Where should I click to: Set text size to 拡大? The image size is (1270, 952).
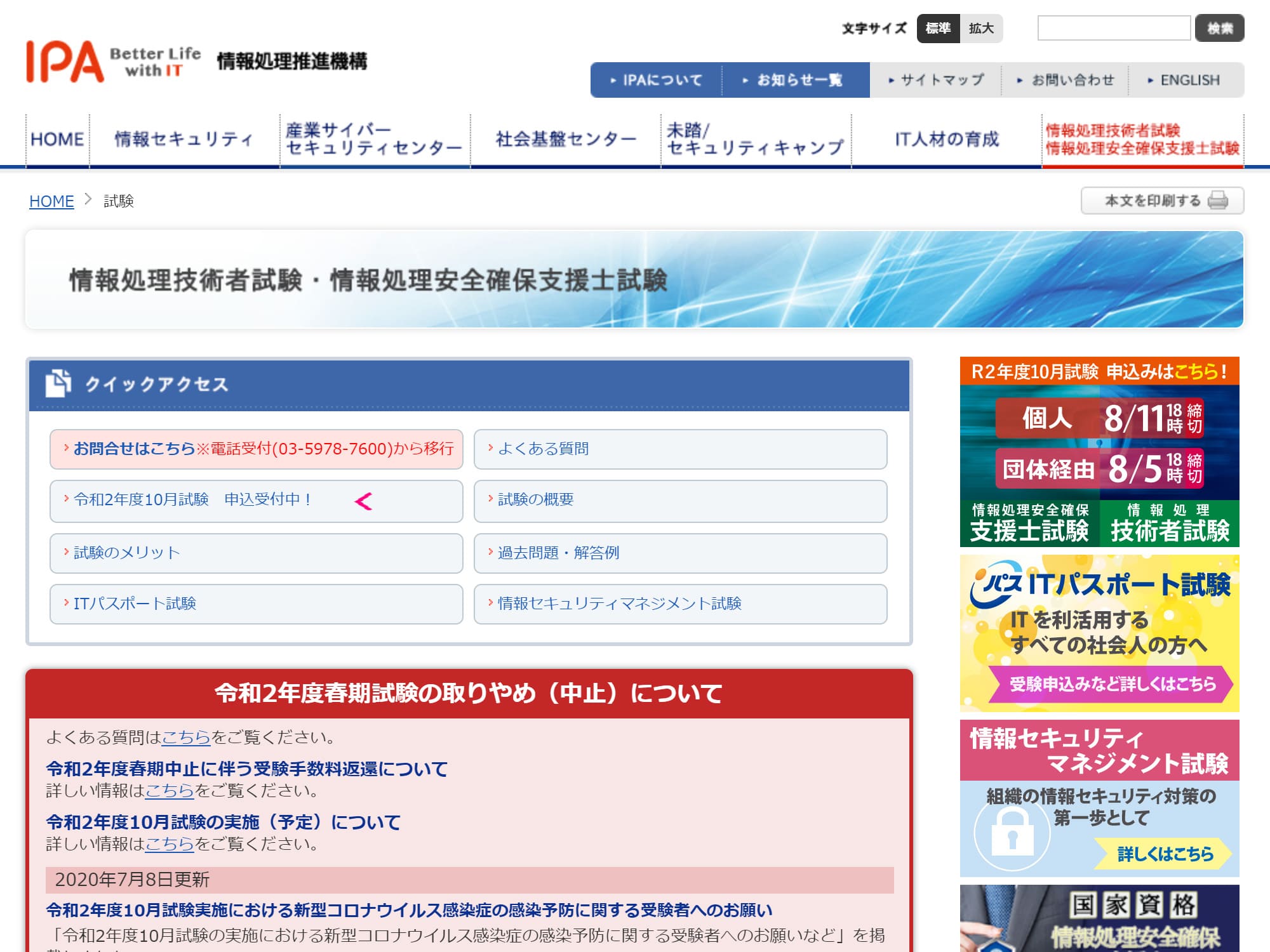[981, 29]
